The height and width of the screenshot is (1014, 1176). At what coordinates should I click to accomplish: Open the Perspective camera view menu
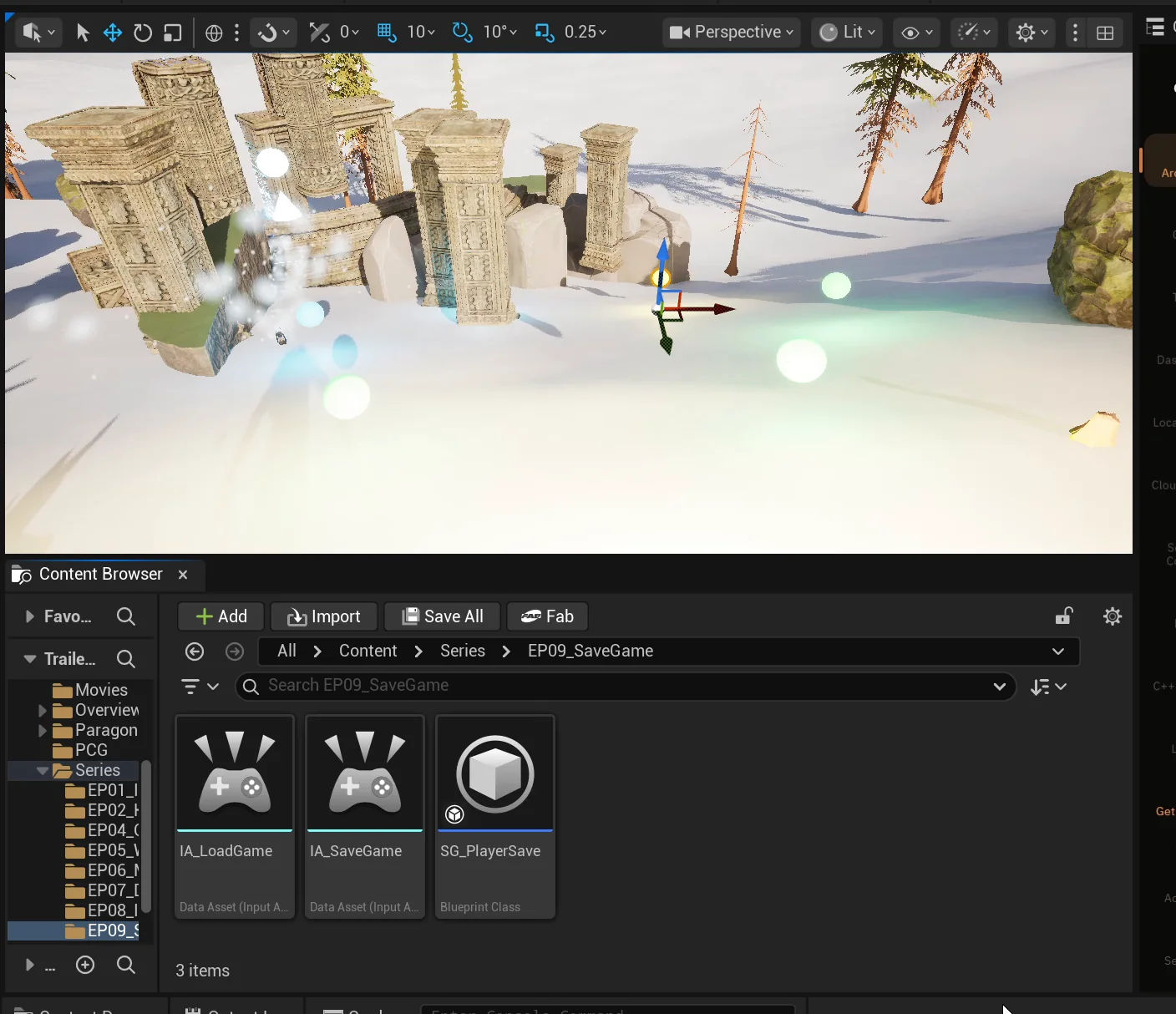[x=732, y=33]
